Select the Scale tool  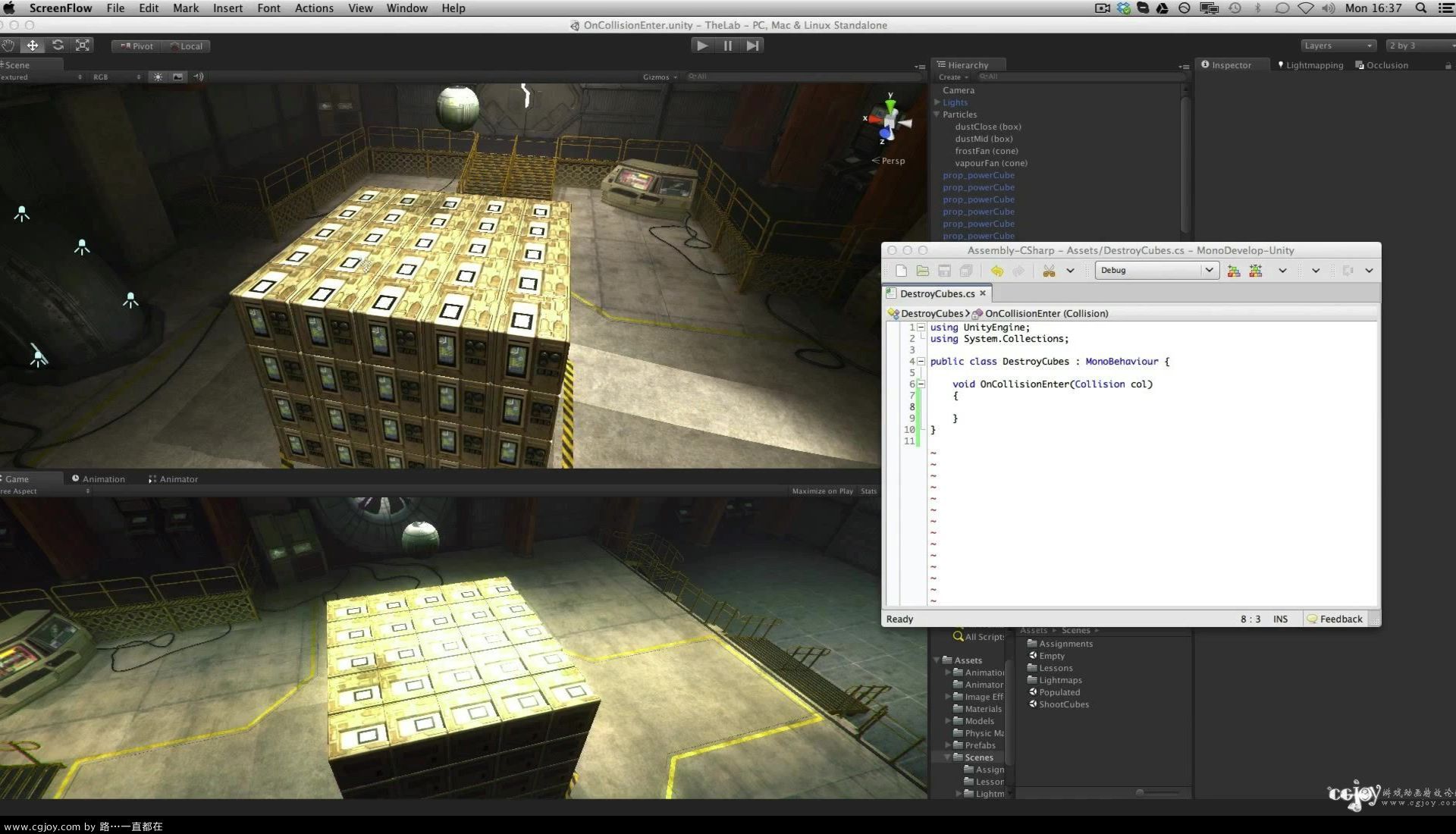(82, 45)
